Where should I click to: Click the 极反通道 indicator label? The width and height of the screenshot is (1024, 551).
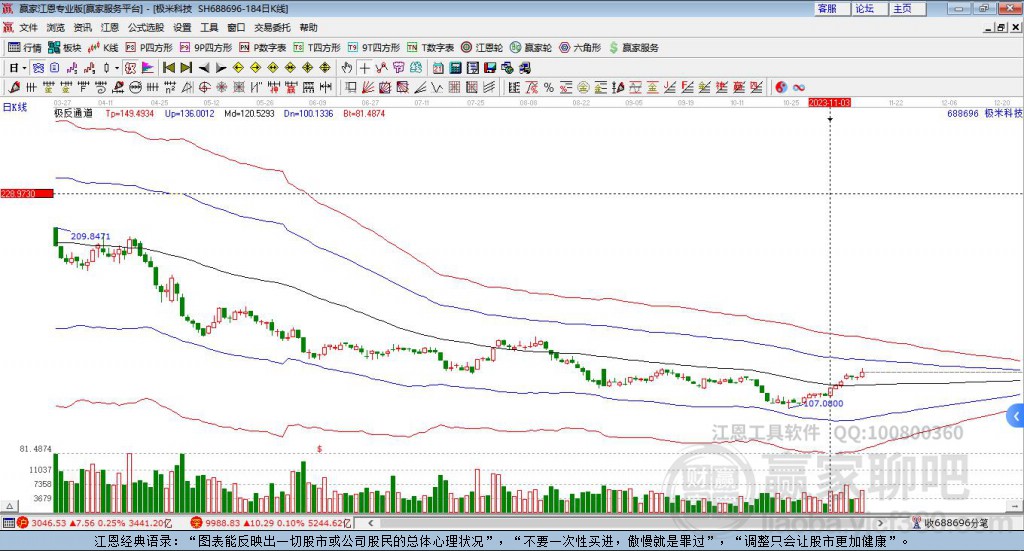tap(73, 113)
